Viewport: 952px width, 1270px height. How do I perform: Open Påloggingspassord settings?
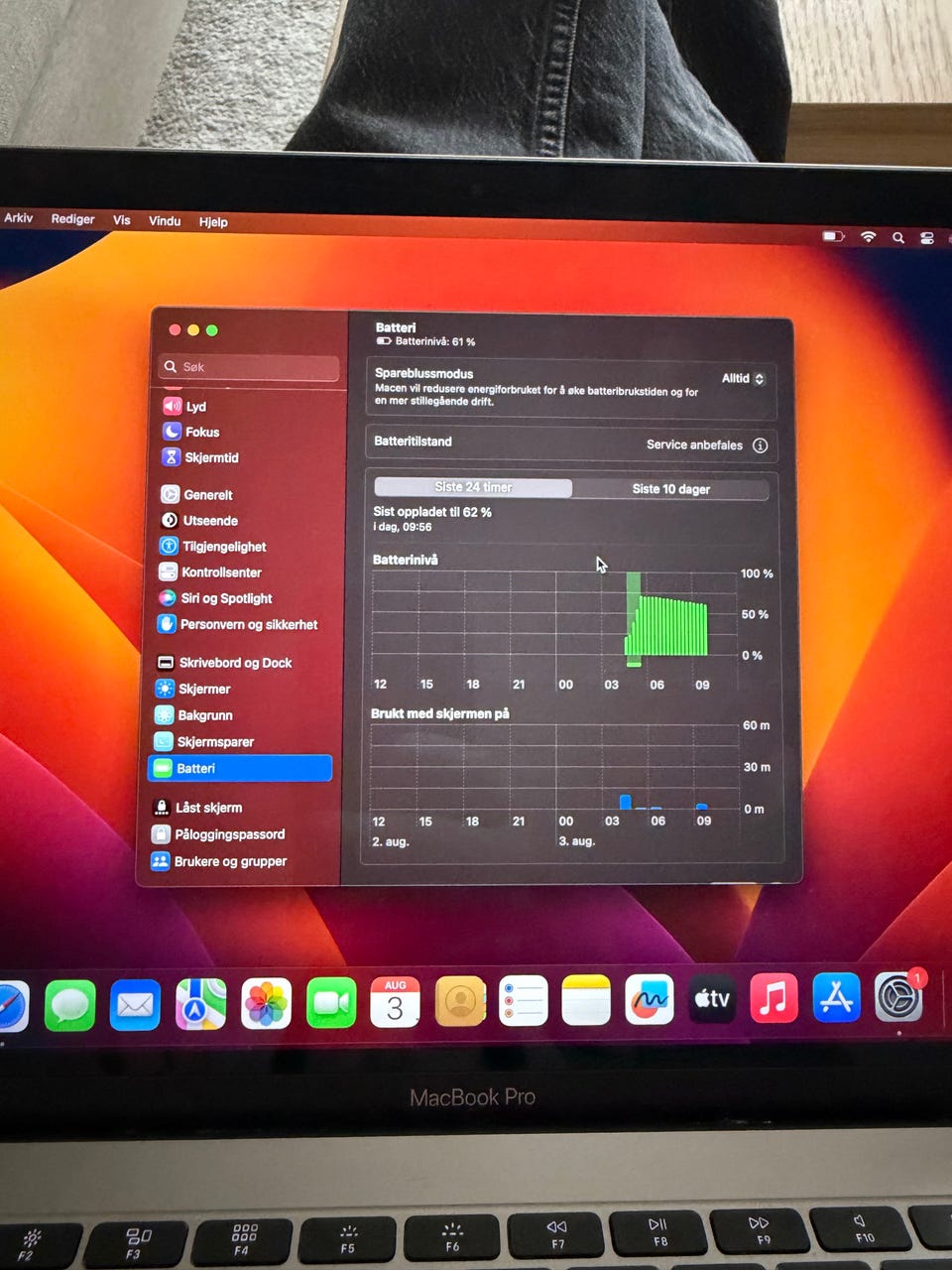(217, 834)
